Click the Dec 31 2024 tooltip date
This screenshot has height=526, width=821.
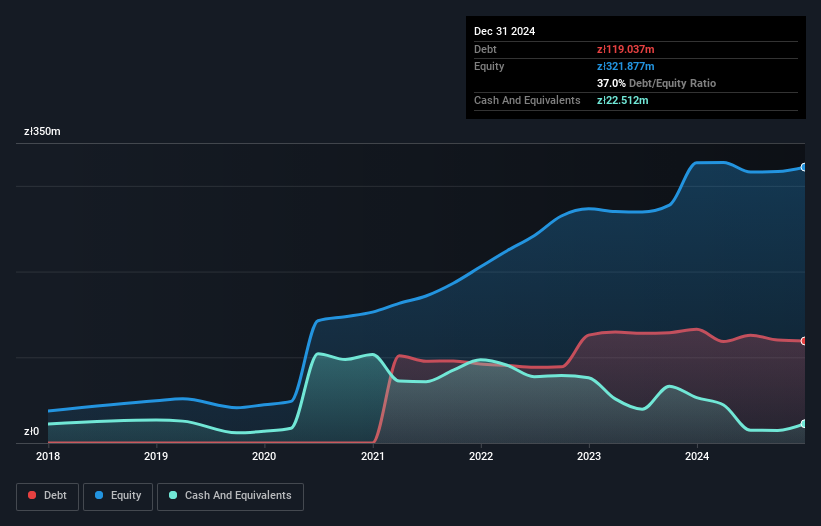pos(504,31)
